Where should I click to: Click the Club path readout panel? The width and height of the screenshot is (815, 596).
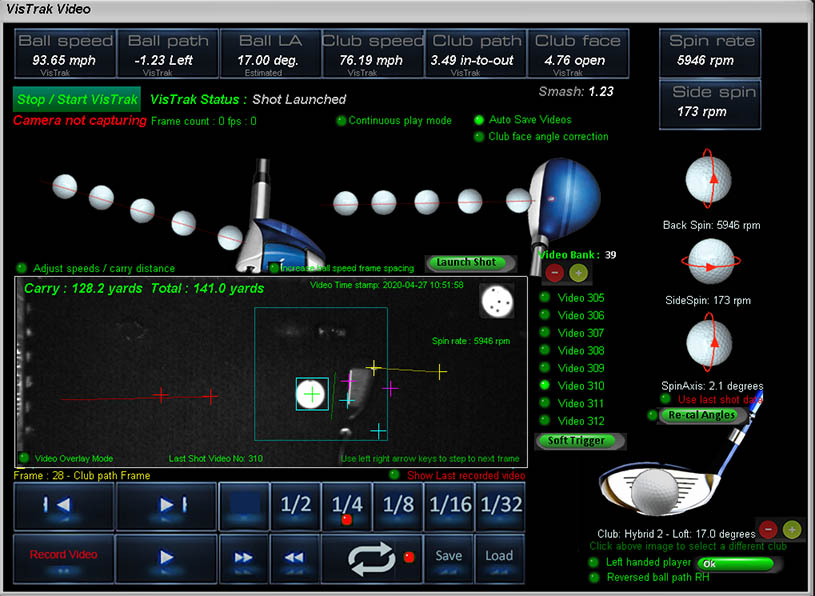pyautogui.click(x=475, y=54)
